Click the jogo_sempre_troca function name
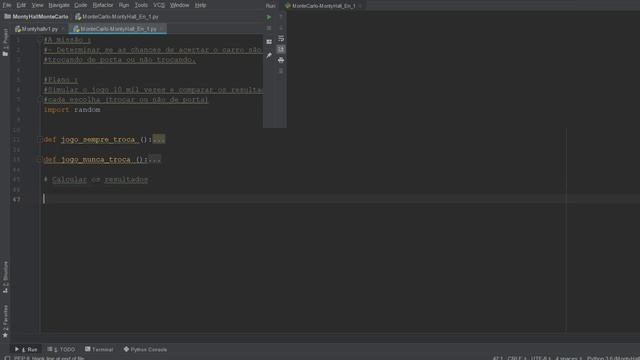640x360 pixels. click(98, 140)
